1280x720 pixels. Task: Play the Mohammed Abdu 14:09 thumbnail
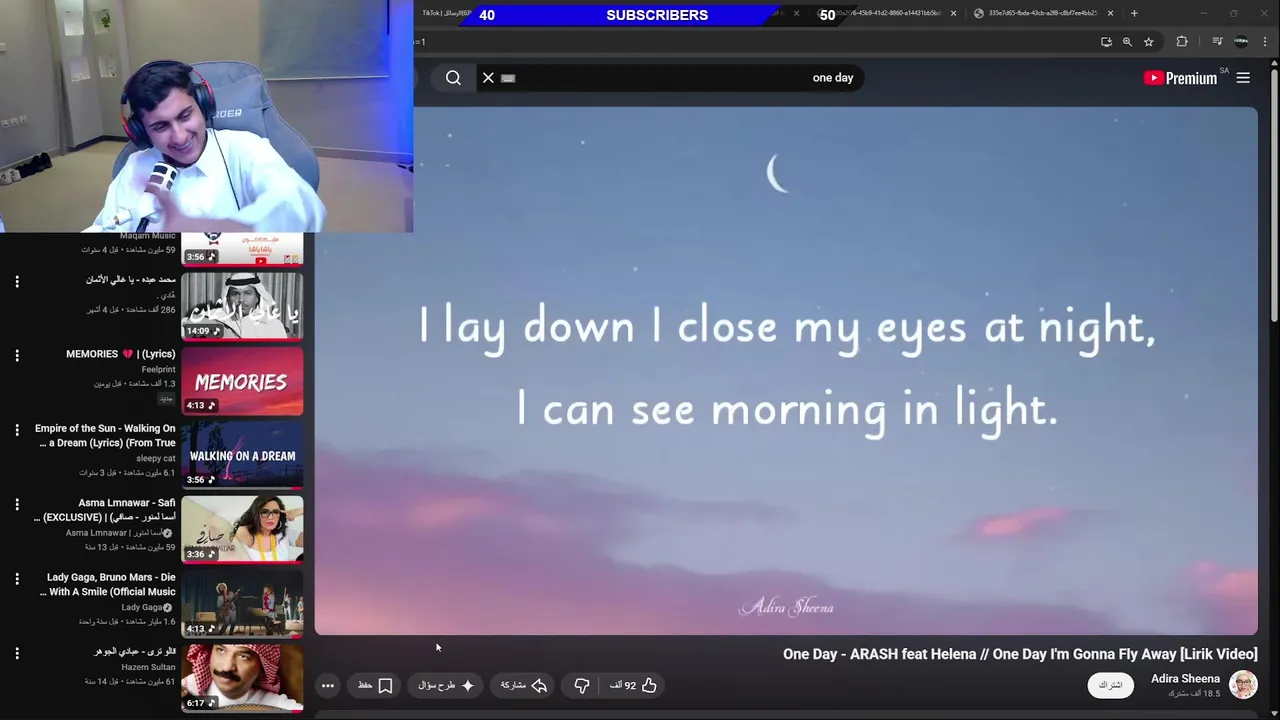point(242,306)
